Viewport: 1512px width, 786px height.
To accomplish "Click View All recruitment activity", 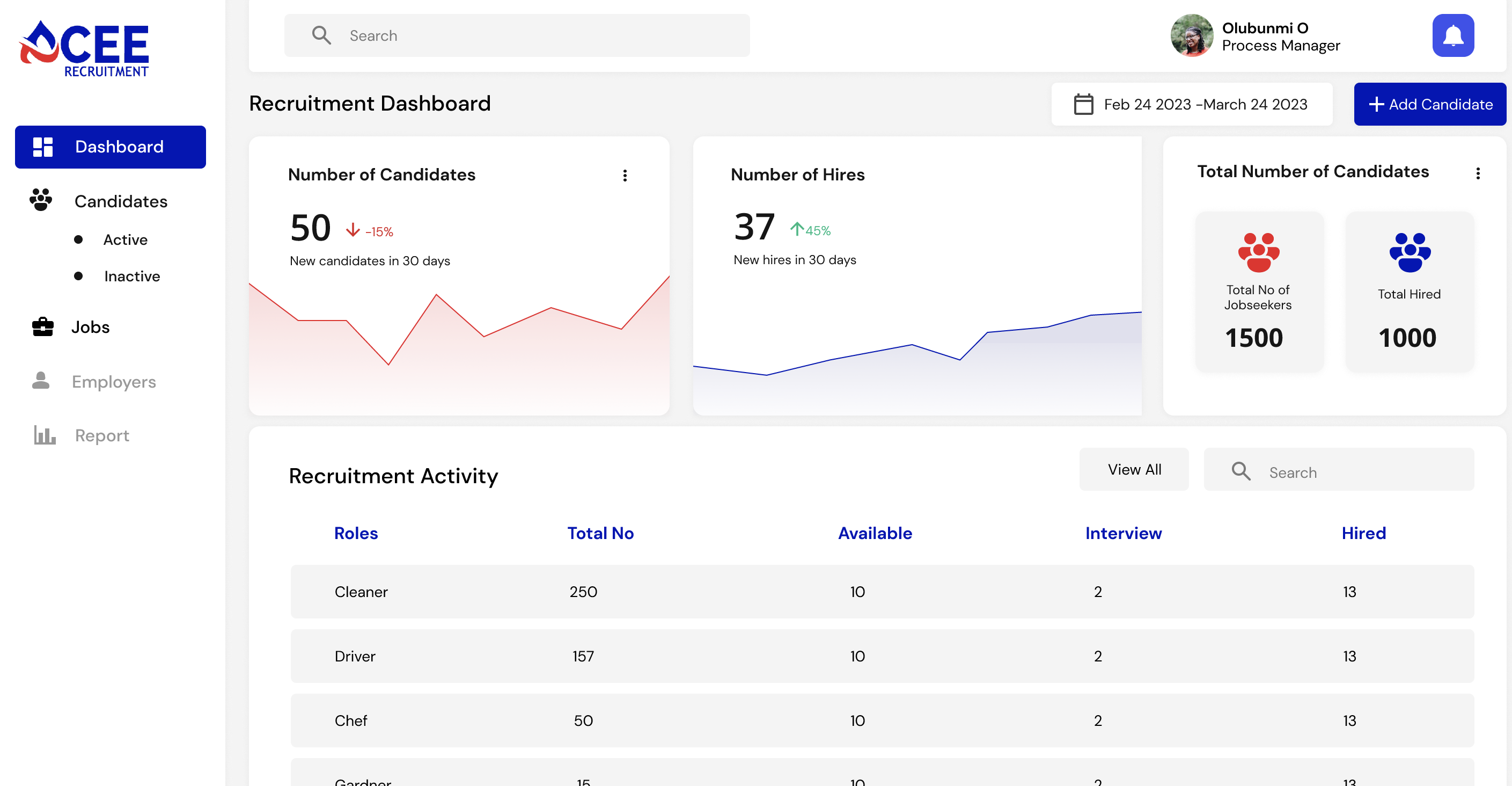I will [x=1134, y=469].
